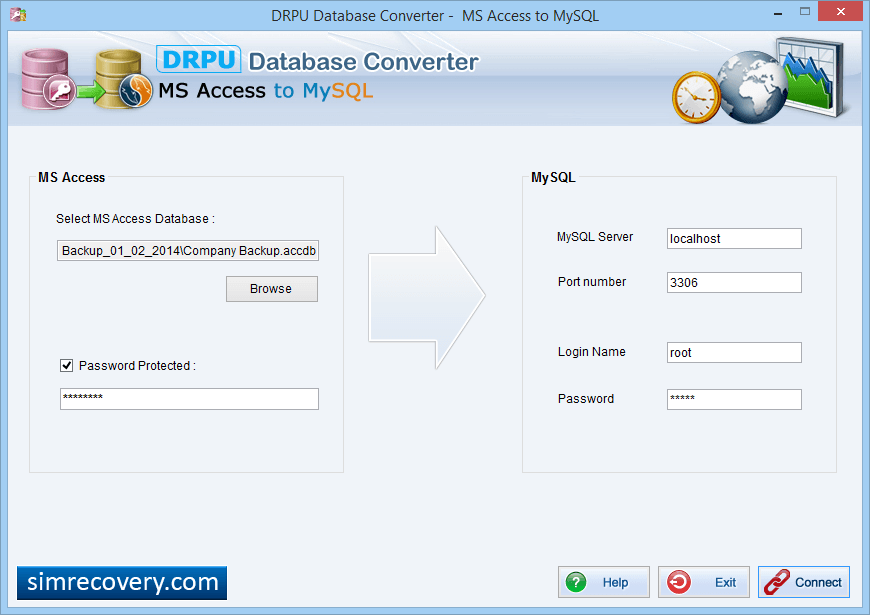Image resolution: width=870 pixels, height=615 pixels.
Task: Click the green question mark Help icon
Action: pyautogui.click(x=576, y=582)
